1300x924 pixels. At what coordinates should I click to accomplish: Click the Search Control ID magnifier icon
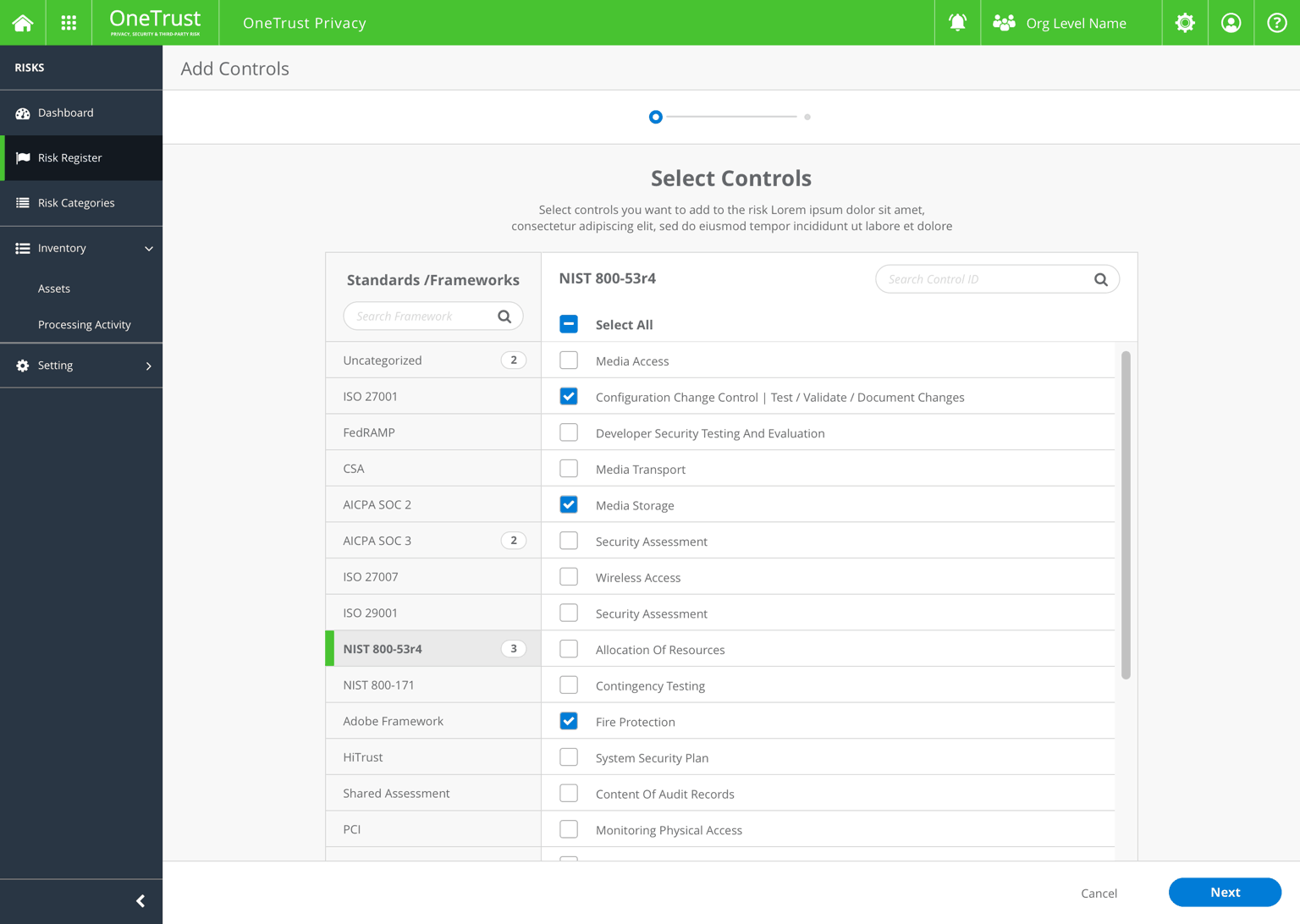tap(1100, 279)
